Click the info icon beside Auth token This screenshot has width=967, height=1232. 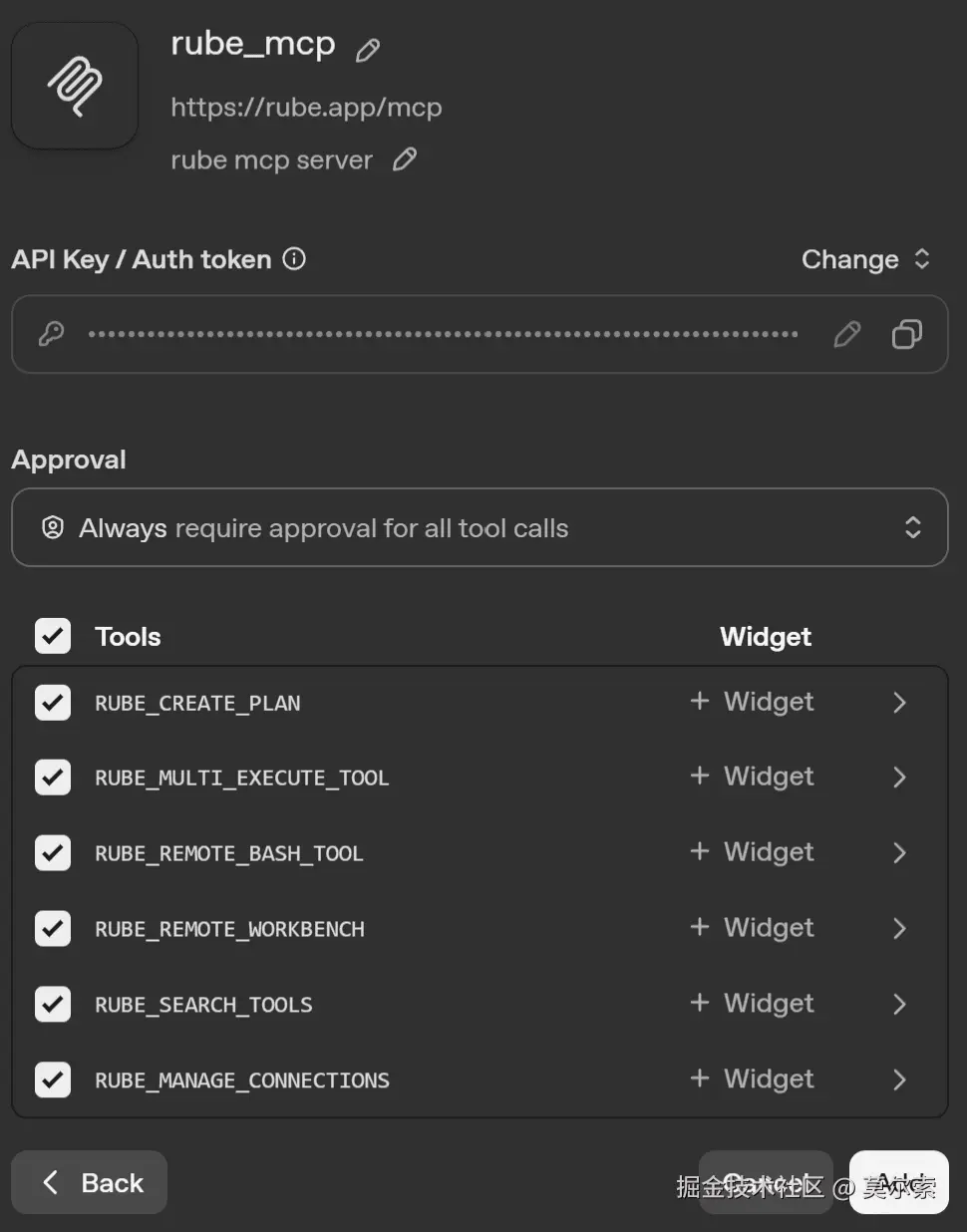point(294,259)
